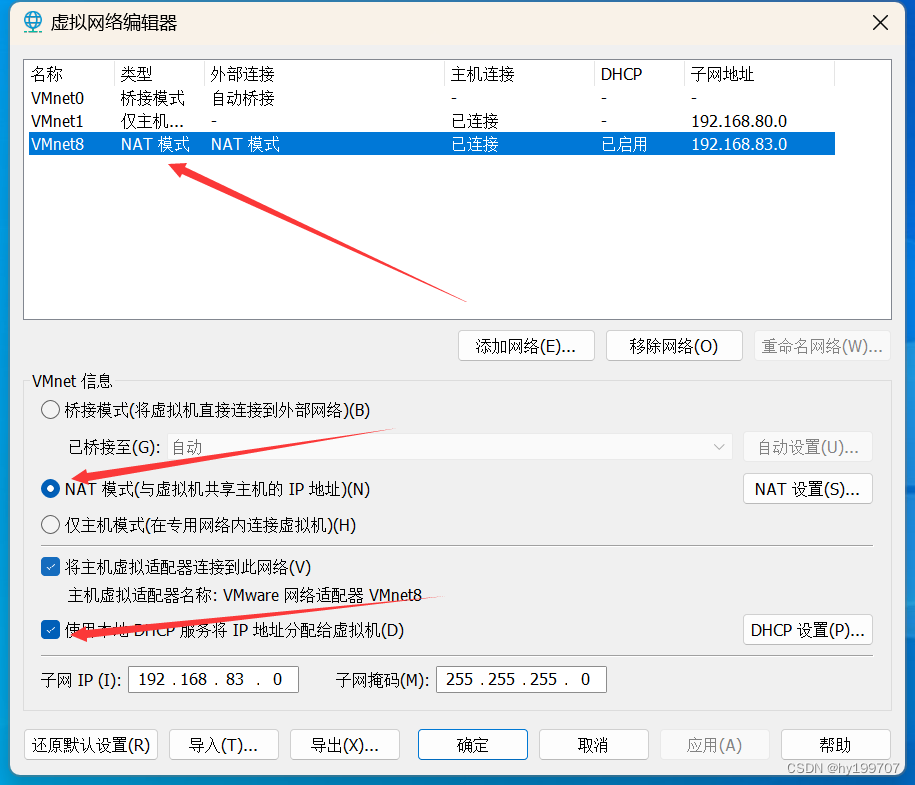Click the 子网掩码 input field

point(521,679)
